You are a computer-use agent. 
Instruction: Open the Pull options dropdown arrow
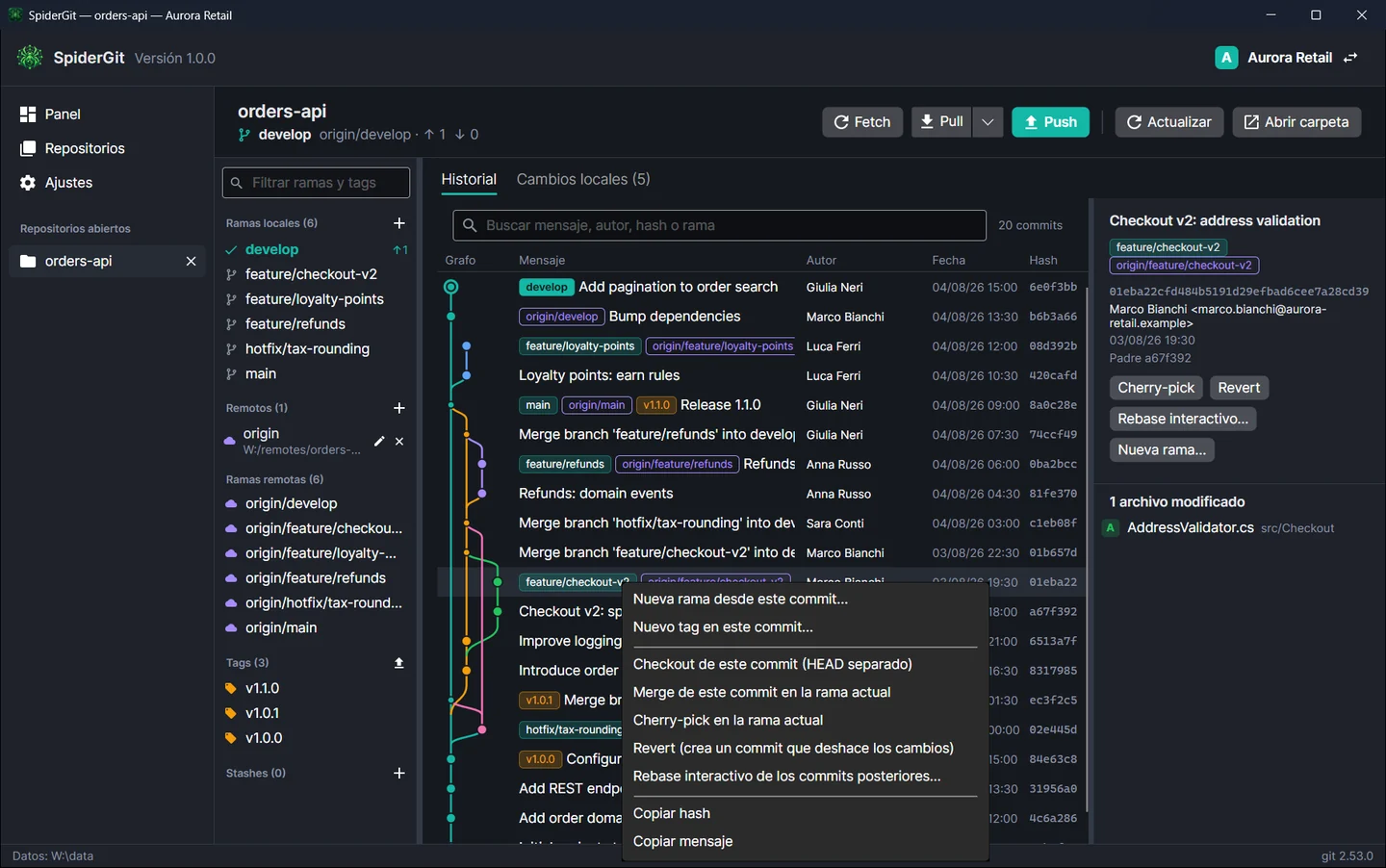pos(988,122)
